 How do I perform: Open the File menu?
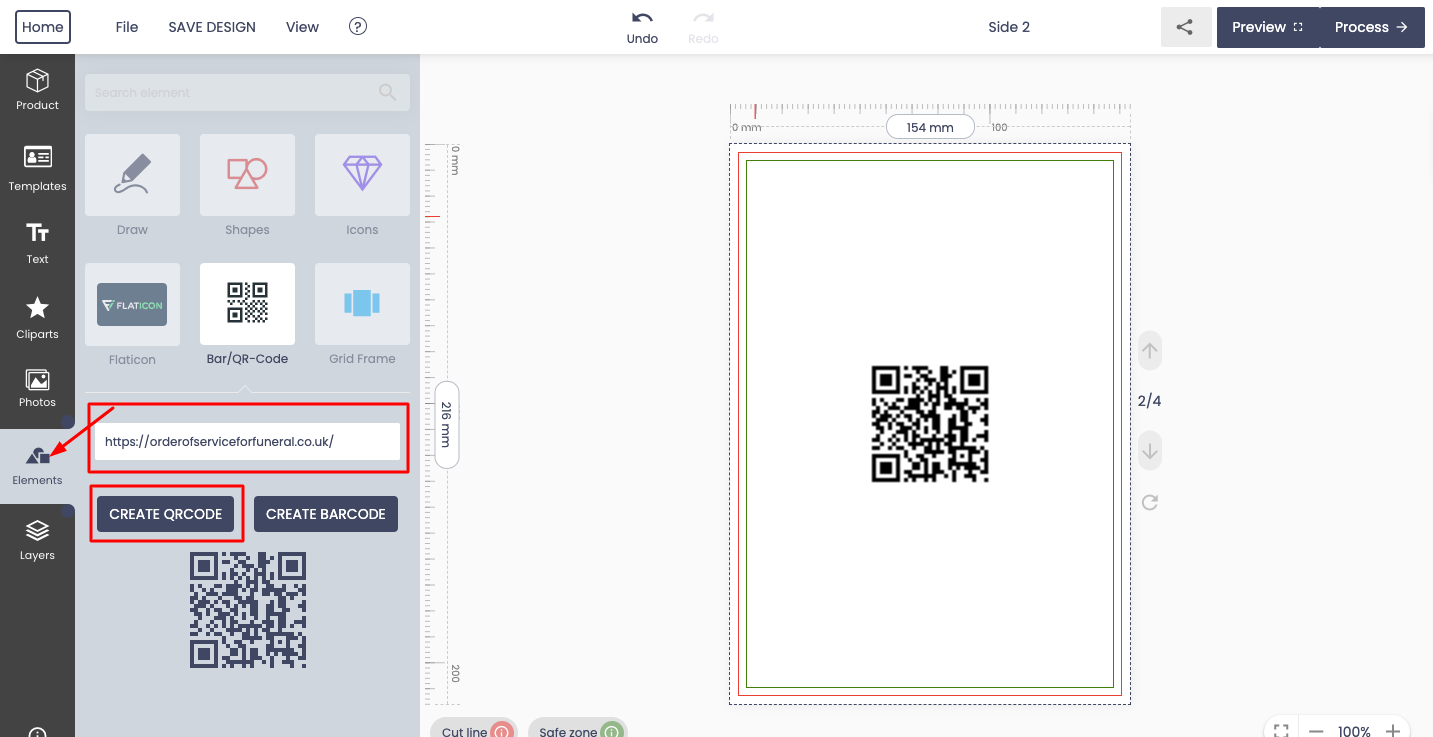(x=126, y=27)
